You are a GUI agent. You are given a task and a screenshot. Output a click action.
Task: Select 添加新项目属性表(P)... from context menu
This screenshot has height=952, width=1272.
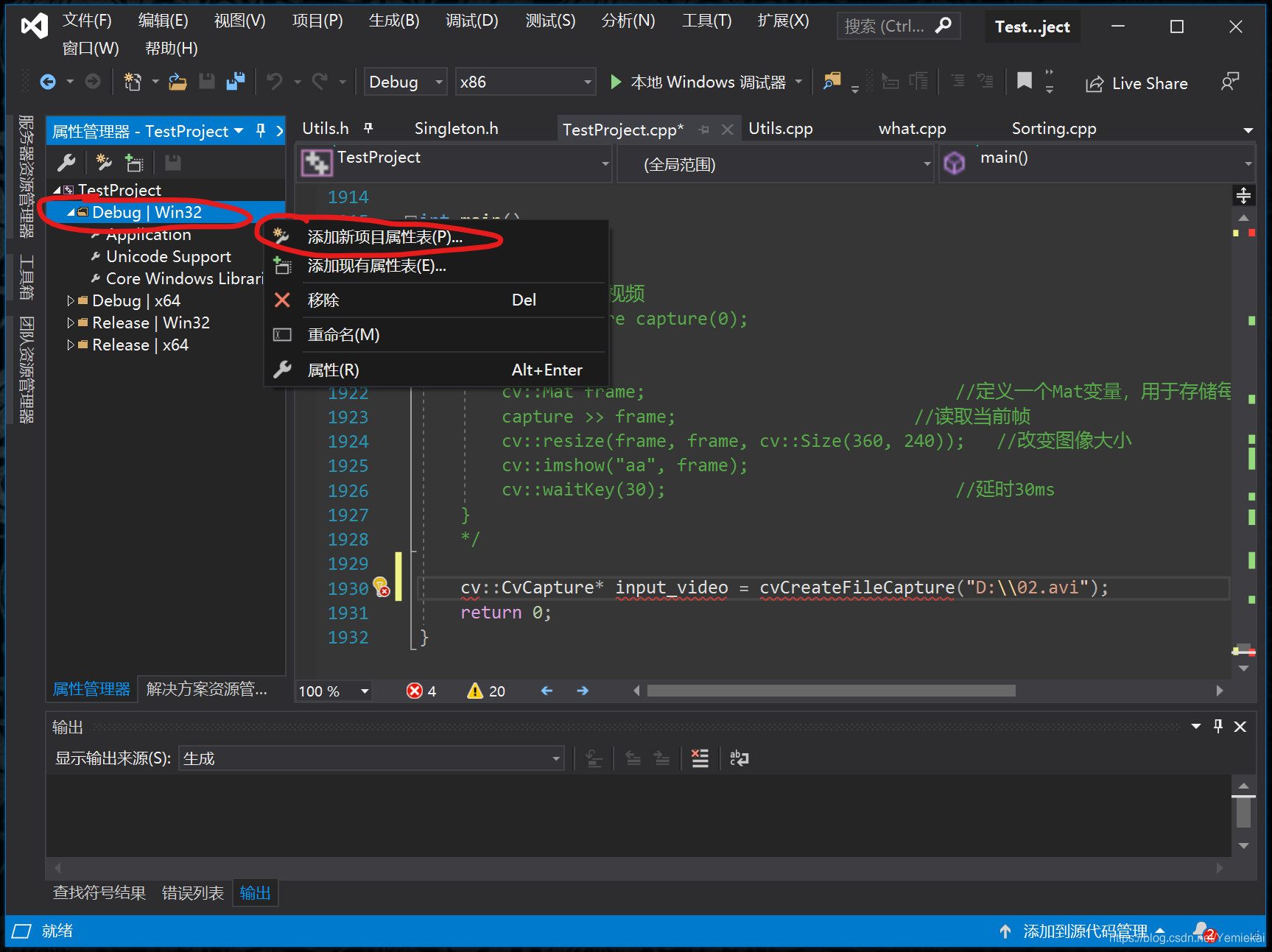(x=437, y=237)
